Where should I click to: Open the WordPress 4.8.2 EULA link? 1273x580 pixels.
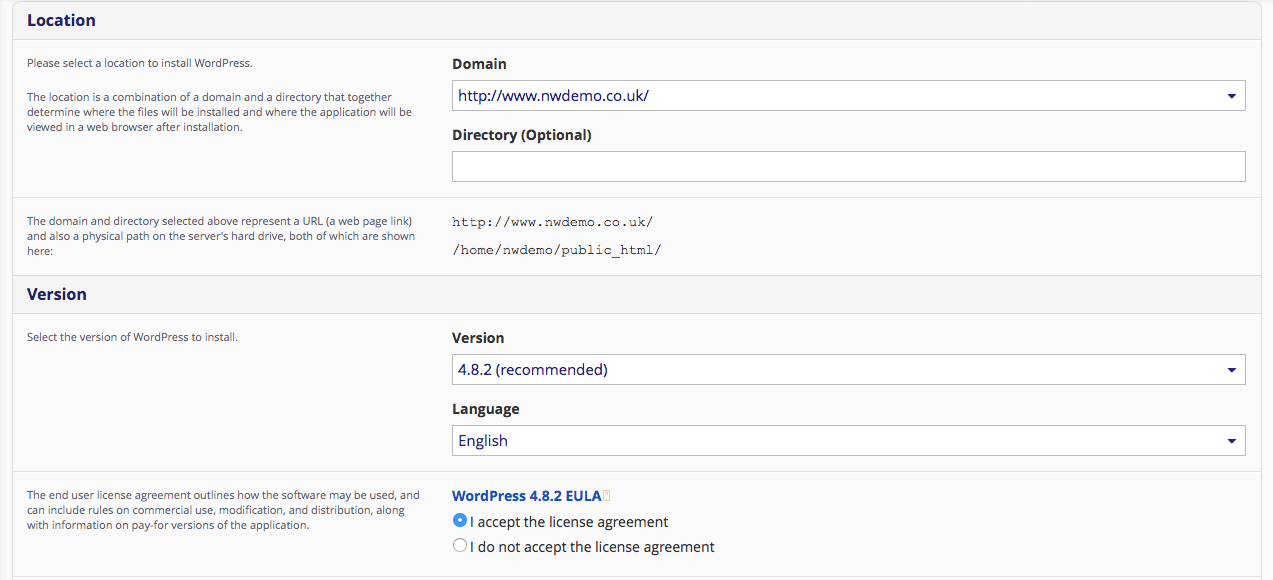[x=526, y=496]
